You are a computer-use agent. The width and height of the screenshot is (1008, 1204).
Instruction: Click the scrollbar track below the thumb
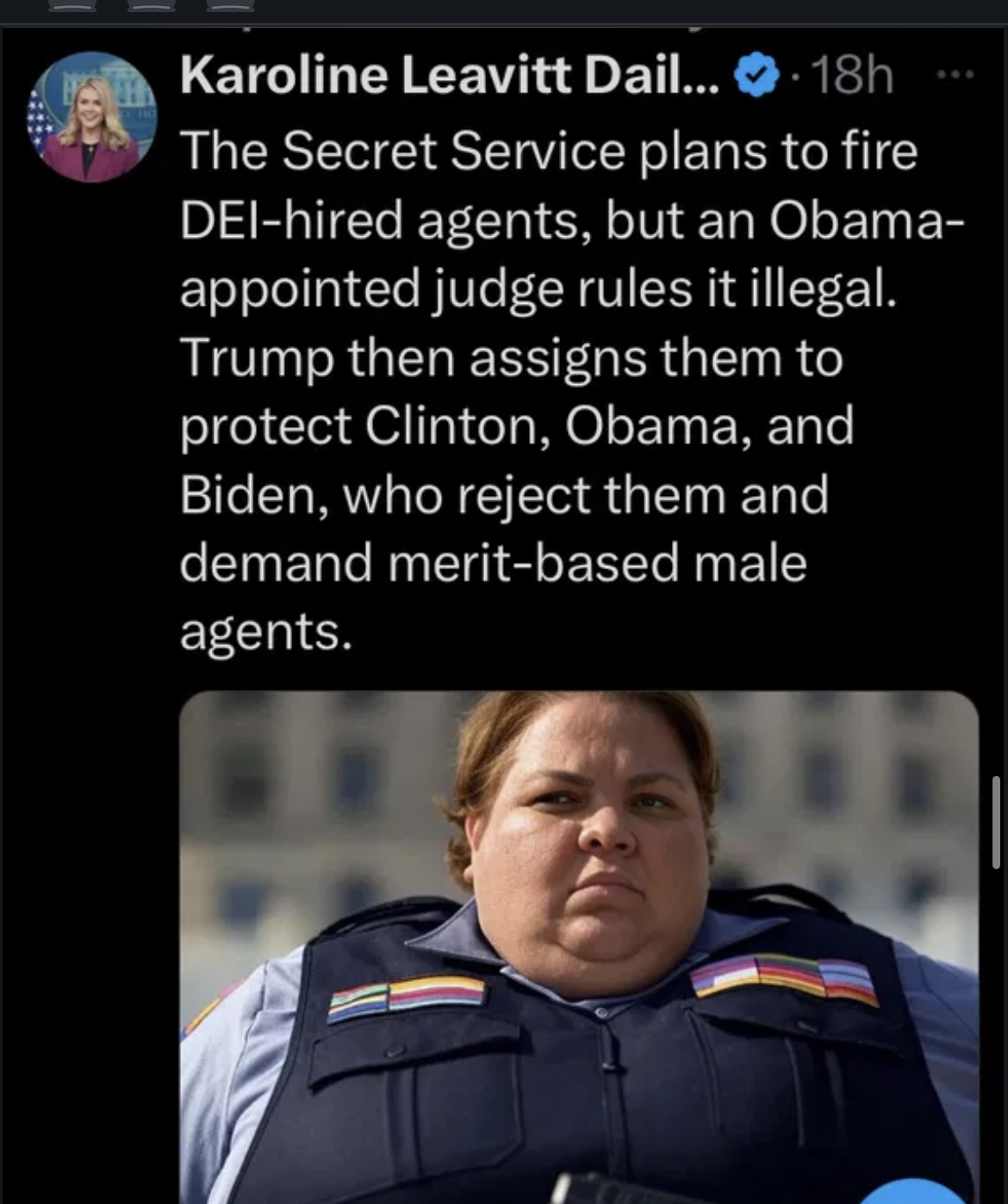(x=997, y=1033)
